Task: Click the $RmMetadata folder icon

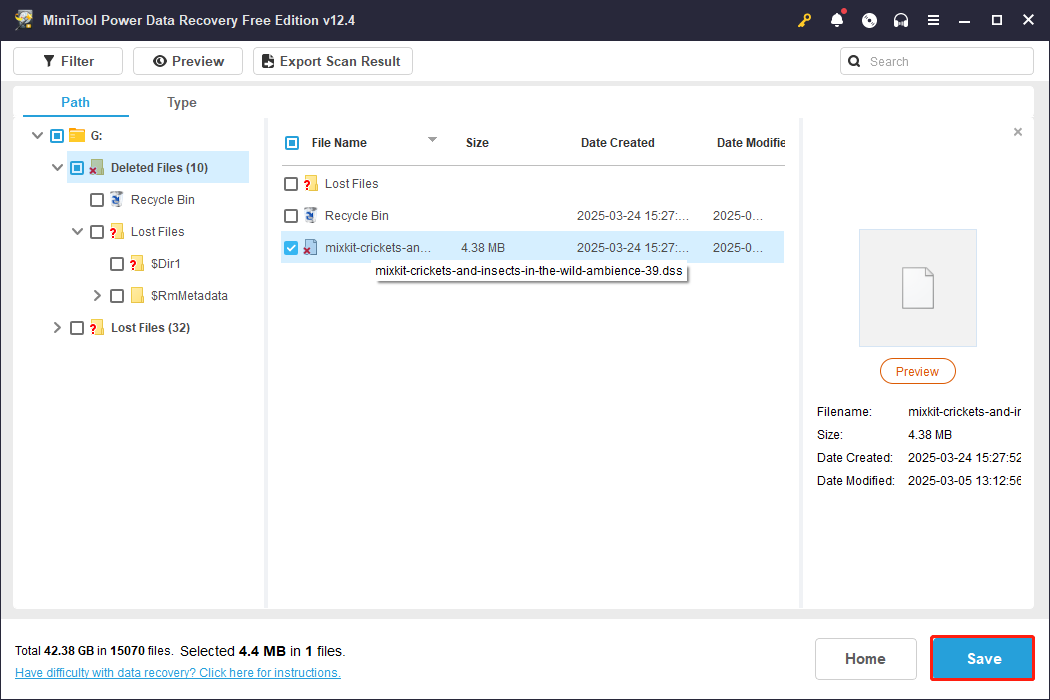Action: tap(137, 295)
